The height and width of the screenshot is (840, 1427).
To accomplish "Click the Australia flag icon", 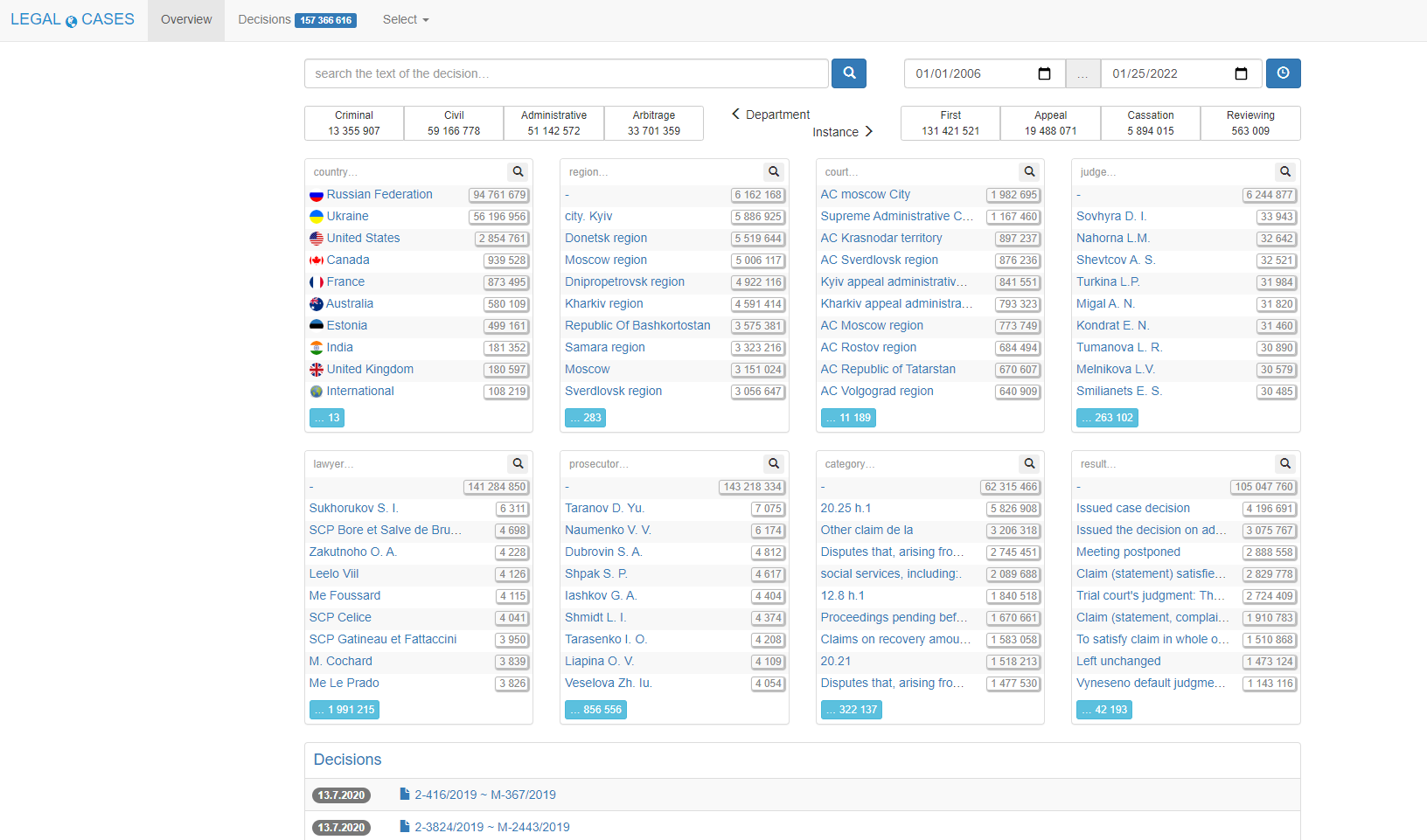I will [317, 304].
